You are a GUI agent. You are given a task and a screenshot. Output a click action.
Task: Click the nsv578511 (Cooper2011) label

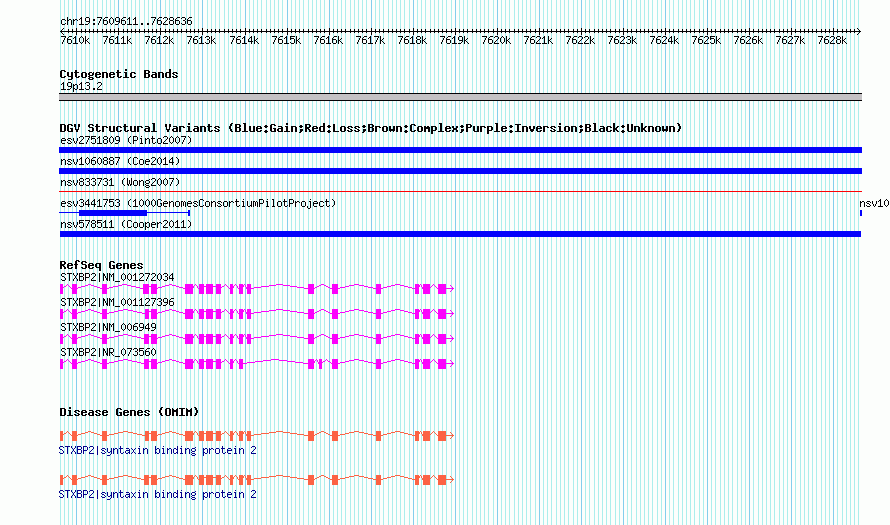[126, 224]
